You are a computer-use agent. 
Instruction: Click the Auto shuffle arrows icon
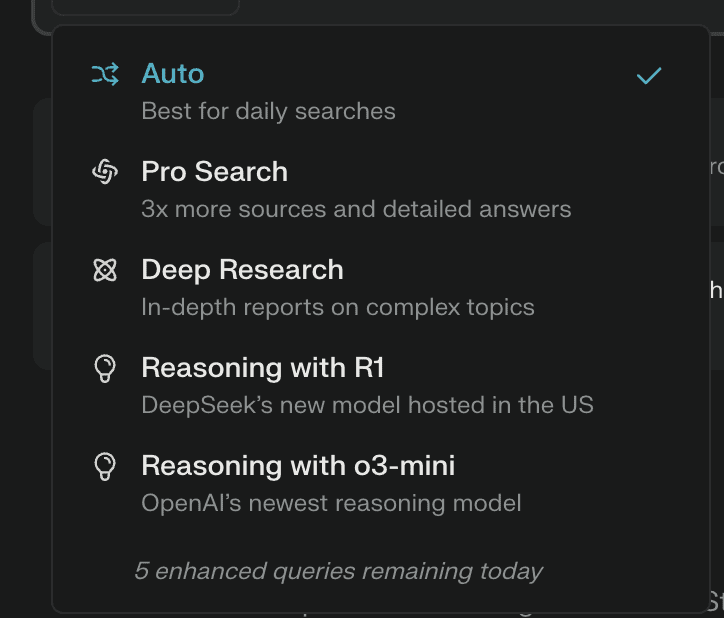[x=105, y=74]
